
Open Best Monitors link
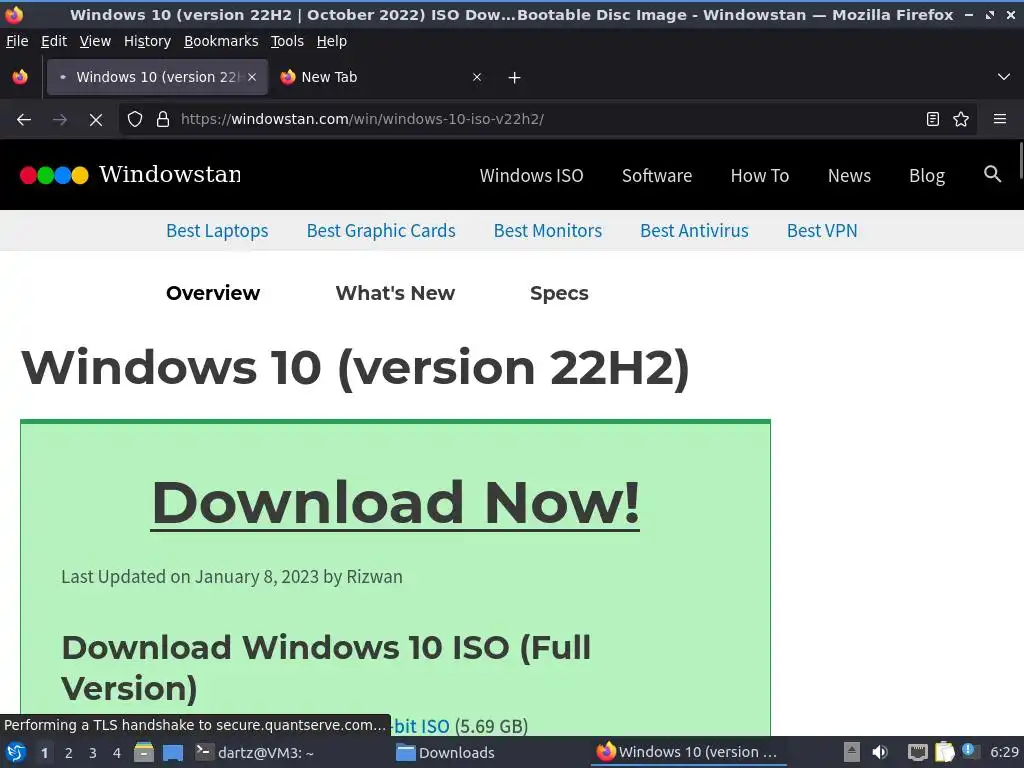pos(547,231)
